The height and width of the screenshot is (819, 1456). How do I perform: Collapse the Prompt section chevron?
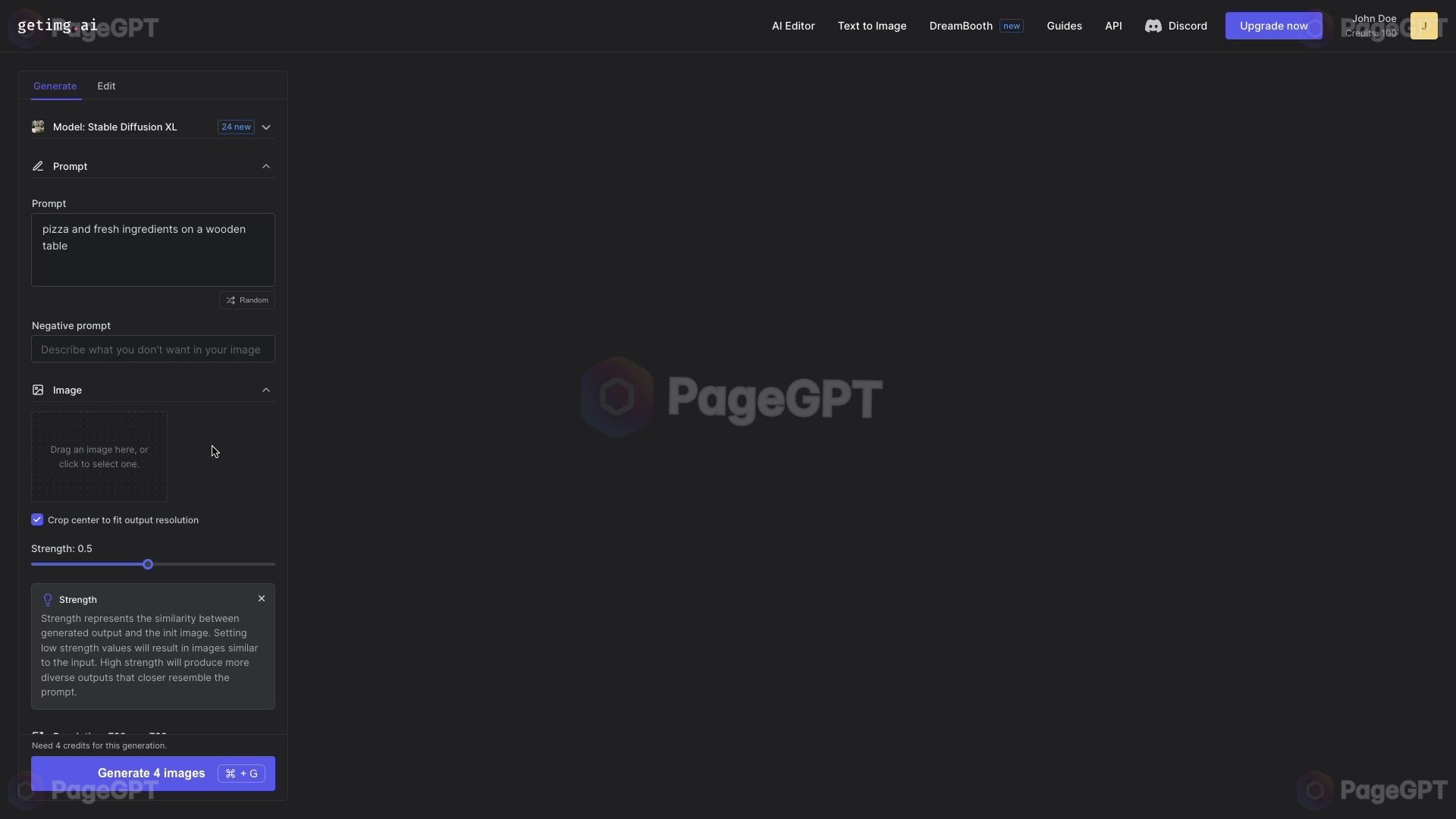click(267, 166)
